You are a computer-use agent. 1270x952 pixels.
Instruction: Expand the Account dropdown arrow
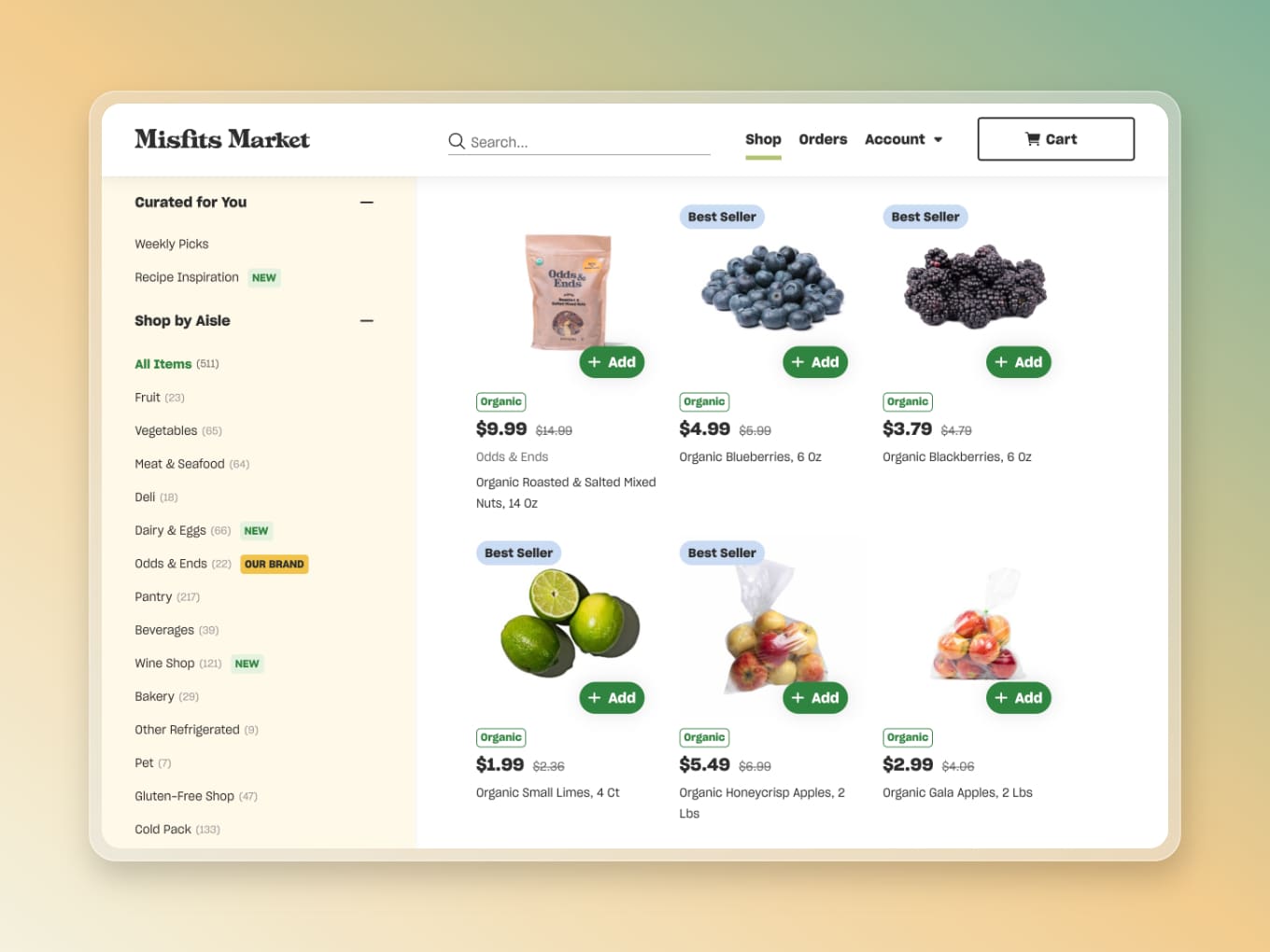click(x=938, y=140)
